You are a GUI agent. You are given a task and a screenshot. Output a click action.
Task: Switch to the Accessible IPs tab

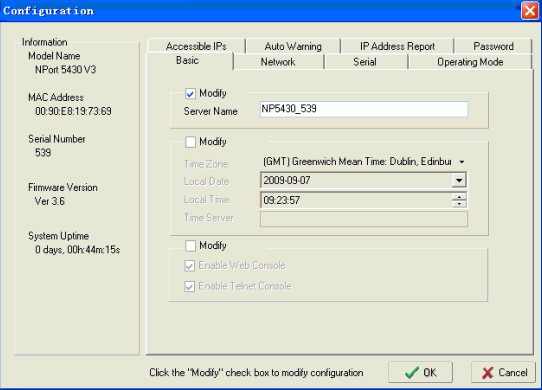coord(196,46)
